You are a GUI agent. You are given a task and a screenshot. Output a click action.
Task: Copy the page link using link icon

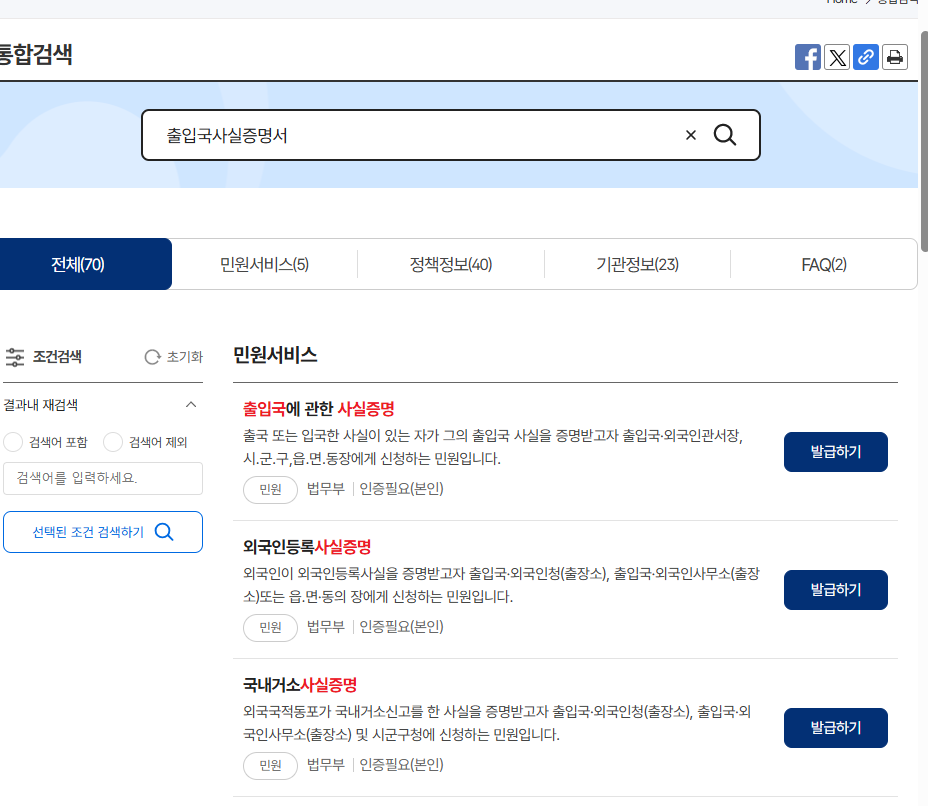[x=865, y=57]
